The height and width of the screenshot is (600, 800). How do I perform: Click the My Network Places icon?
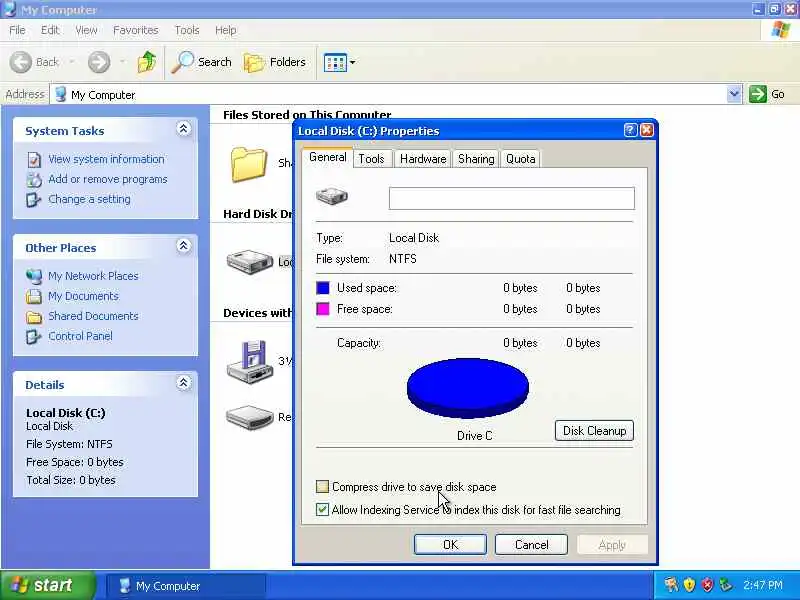tap(34, 277)
